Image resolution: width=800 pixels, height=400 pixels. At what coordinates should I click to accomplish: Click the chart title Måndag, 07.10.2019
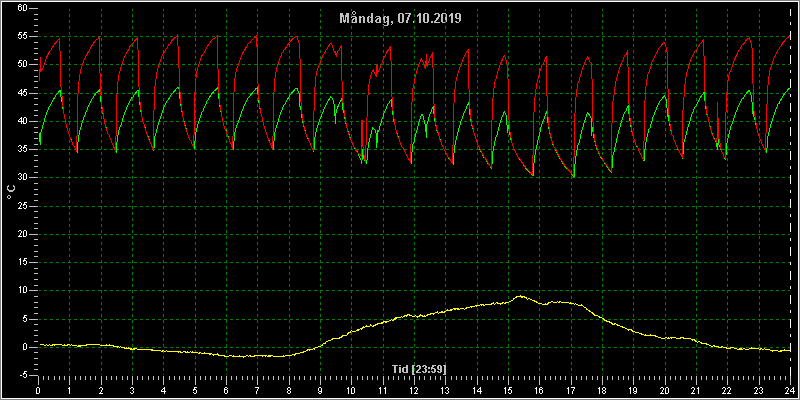click(401, 18)
